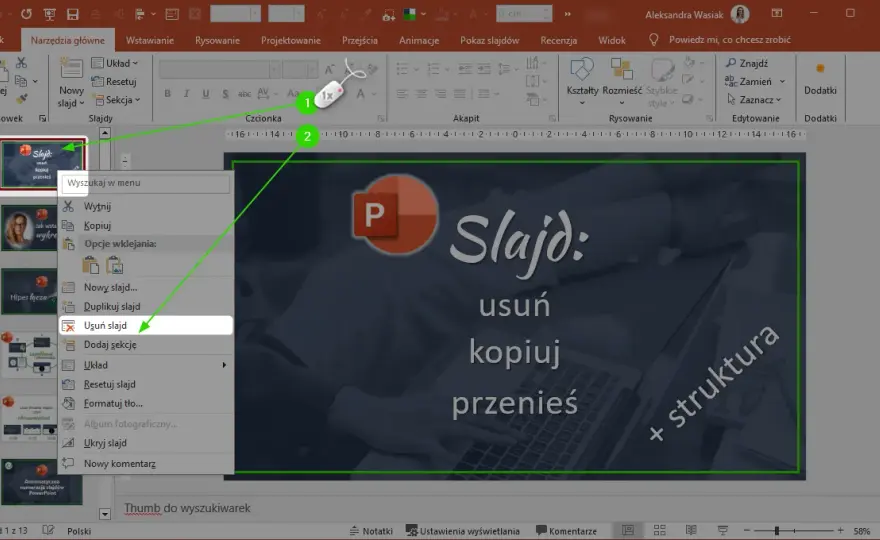Image resolution: width=880 pixels, height=540 pixels.
Task: Click the Rozmieść arrange icon
Action: tap(621, 69)
